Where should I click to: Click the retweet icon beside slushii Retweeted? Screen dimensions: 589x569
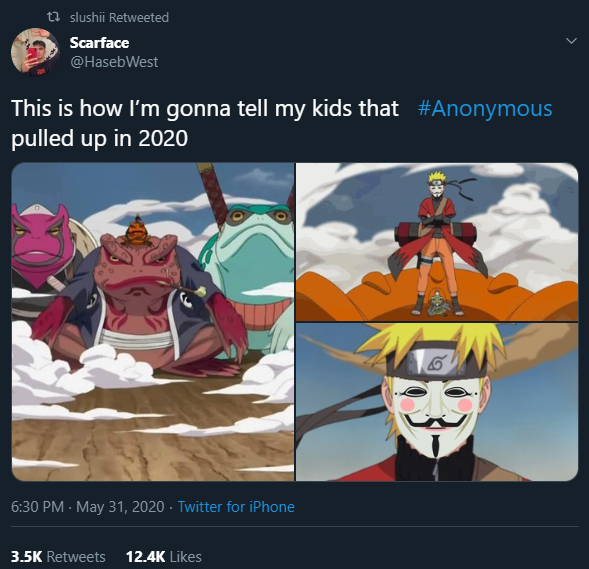tap(53, 17)
